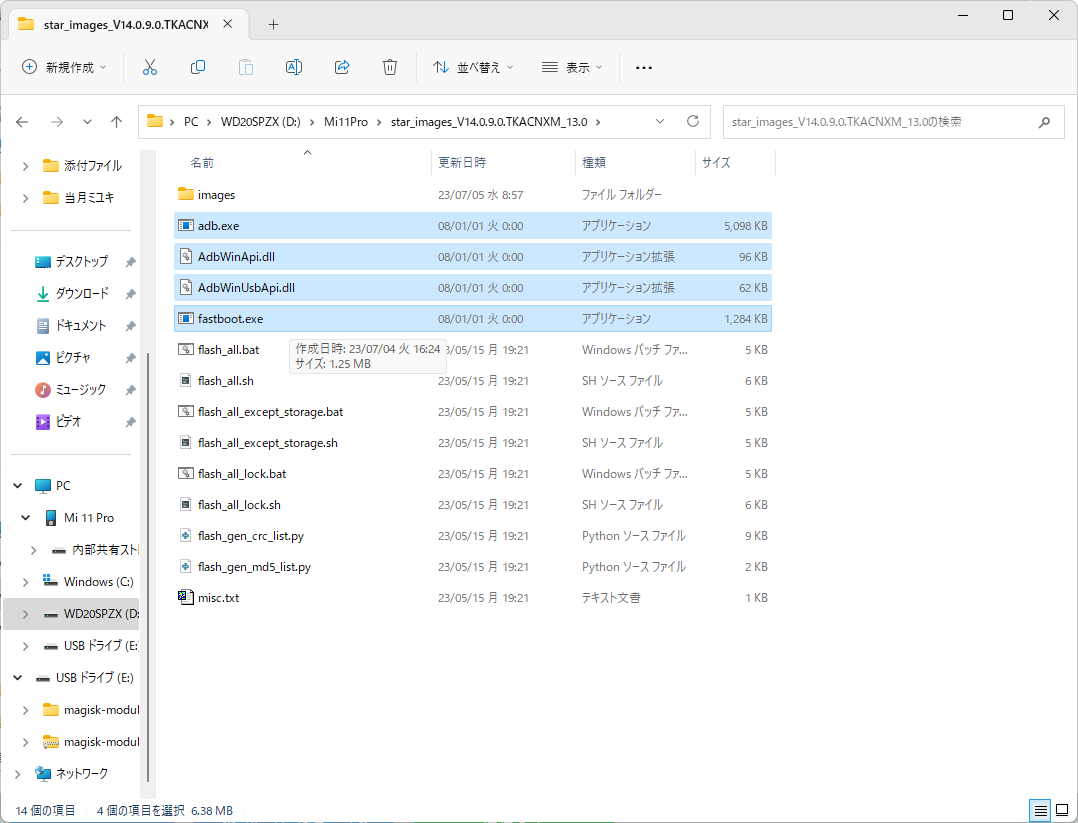Viewport: 1078px width, 823px height.
Task: Switch to large thumbnails view in status bar
Action: [x=1062, y=810]
